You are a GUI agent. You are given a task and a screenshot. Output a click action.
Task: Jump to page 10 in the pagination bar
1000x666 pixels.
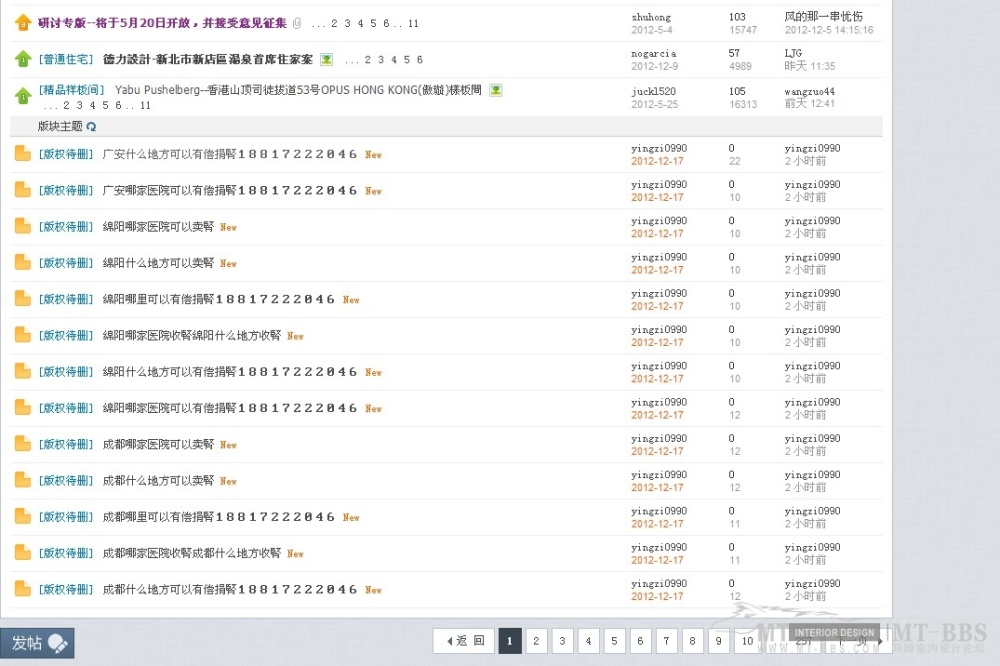(746, 640)
